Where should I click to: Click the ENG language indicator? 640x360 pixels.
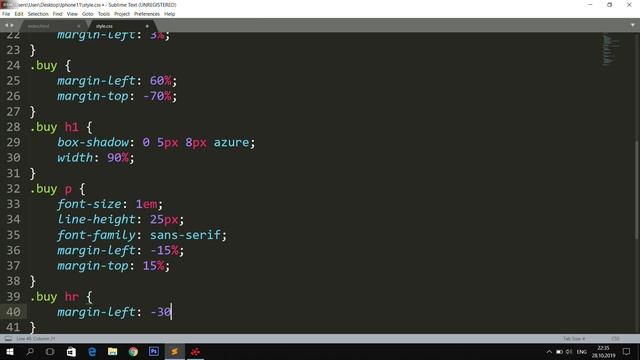tap(582, 351)
